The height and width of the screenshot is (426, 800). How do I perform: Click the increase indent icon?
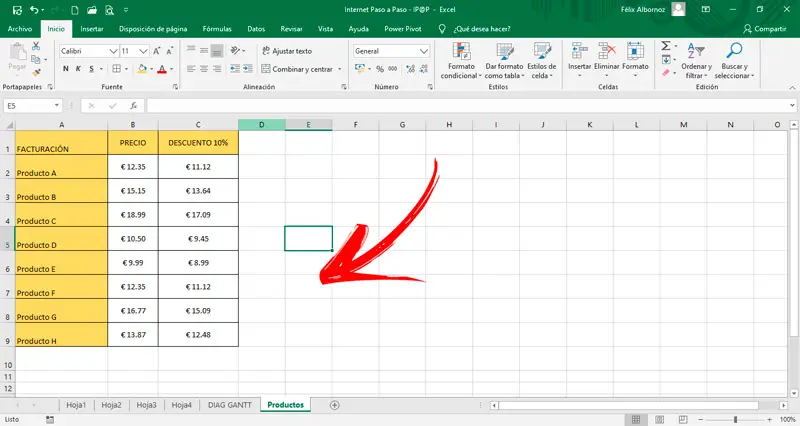[x=247, y=69]
